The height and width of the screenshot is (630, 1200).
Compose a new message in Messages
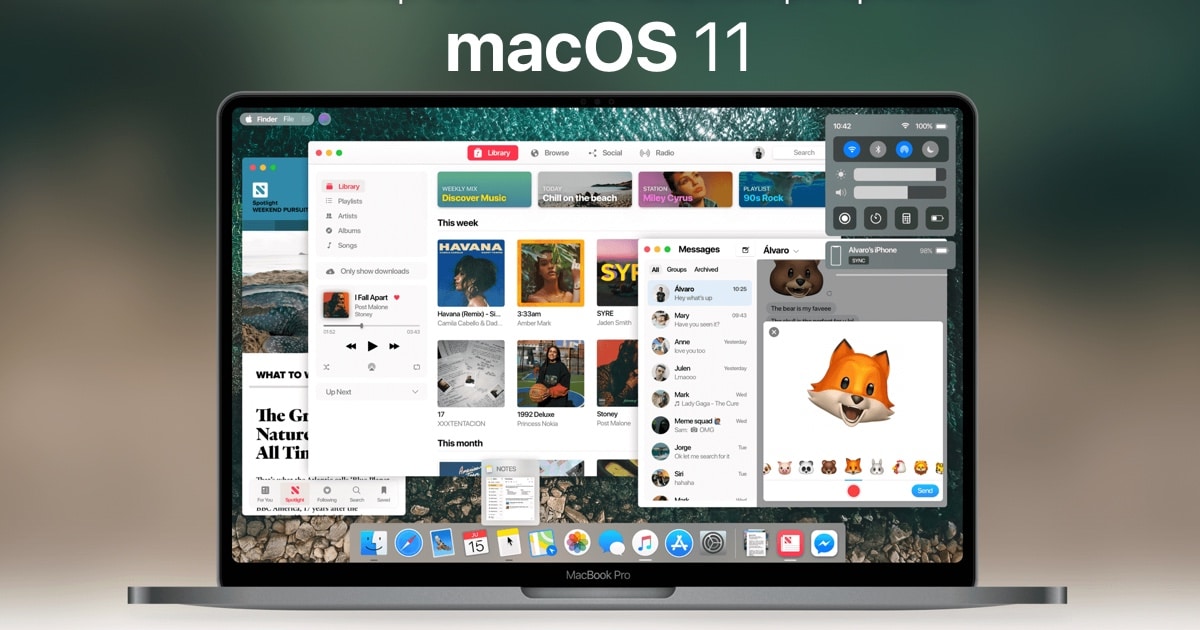point(745,250)
